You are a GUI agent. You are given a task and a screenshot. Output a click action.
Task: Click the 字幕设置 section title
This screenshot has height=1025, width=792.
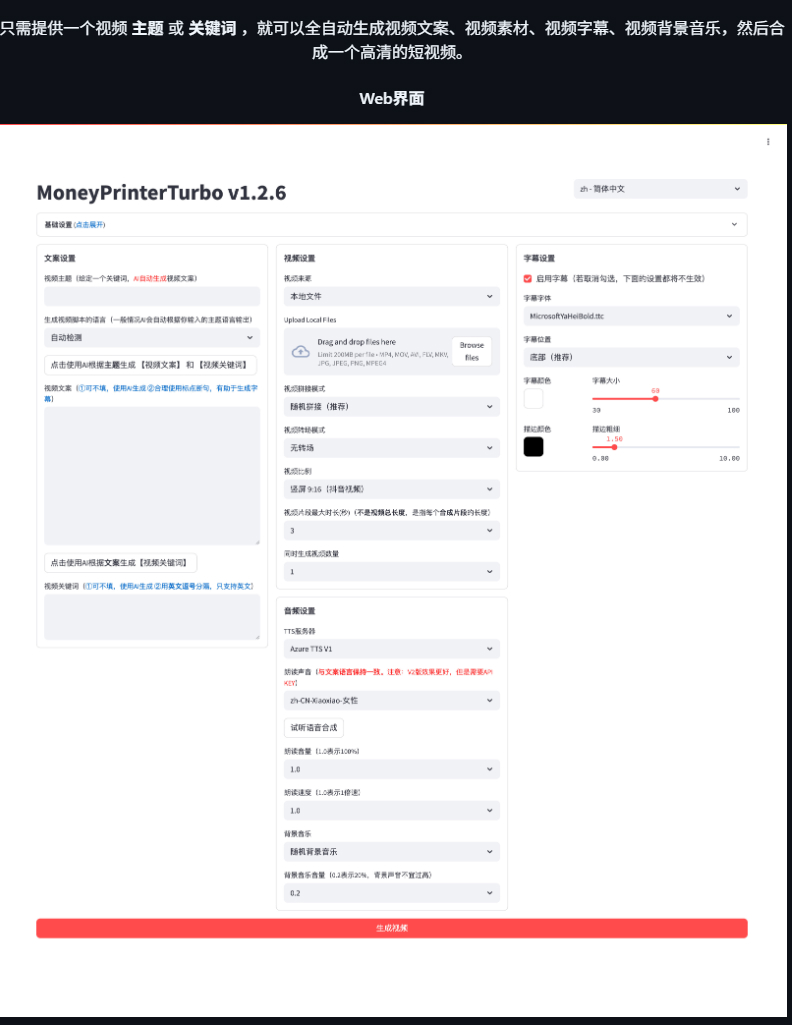[x=539, y=258]
